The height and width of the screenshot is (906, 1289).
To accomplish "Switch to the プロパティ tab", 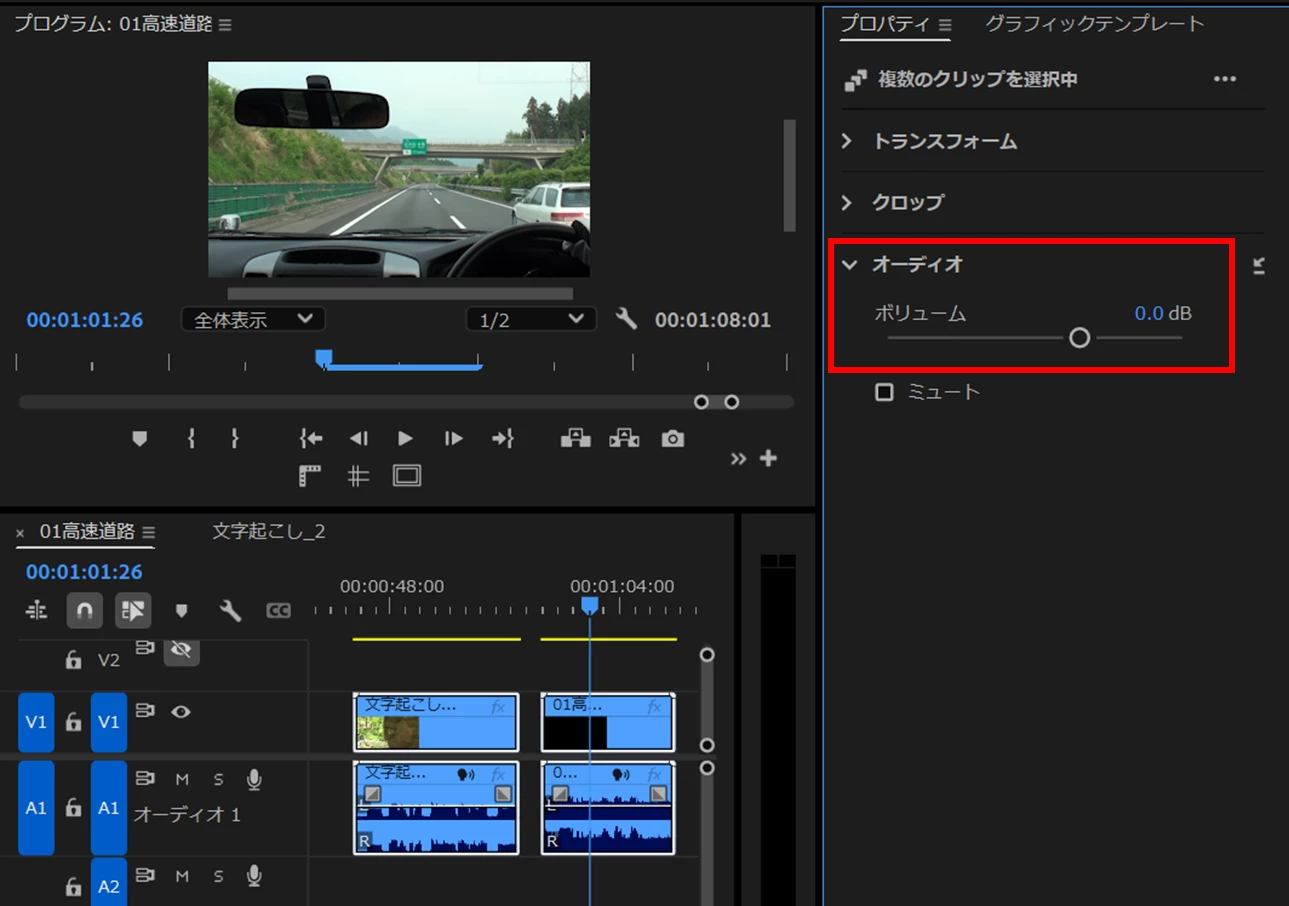I will [885, 24].
